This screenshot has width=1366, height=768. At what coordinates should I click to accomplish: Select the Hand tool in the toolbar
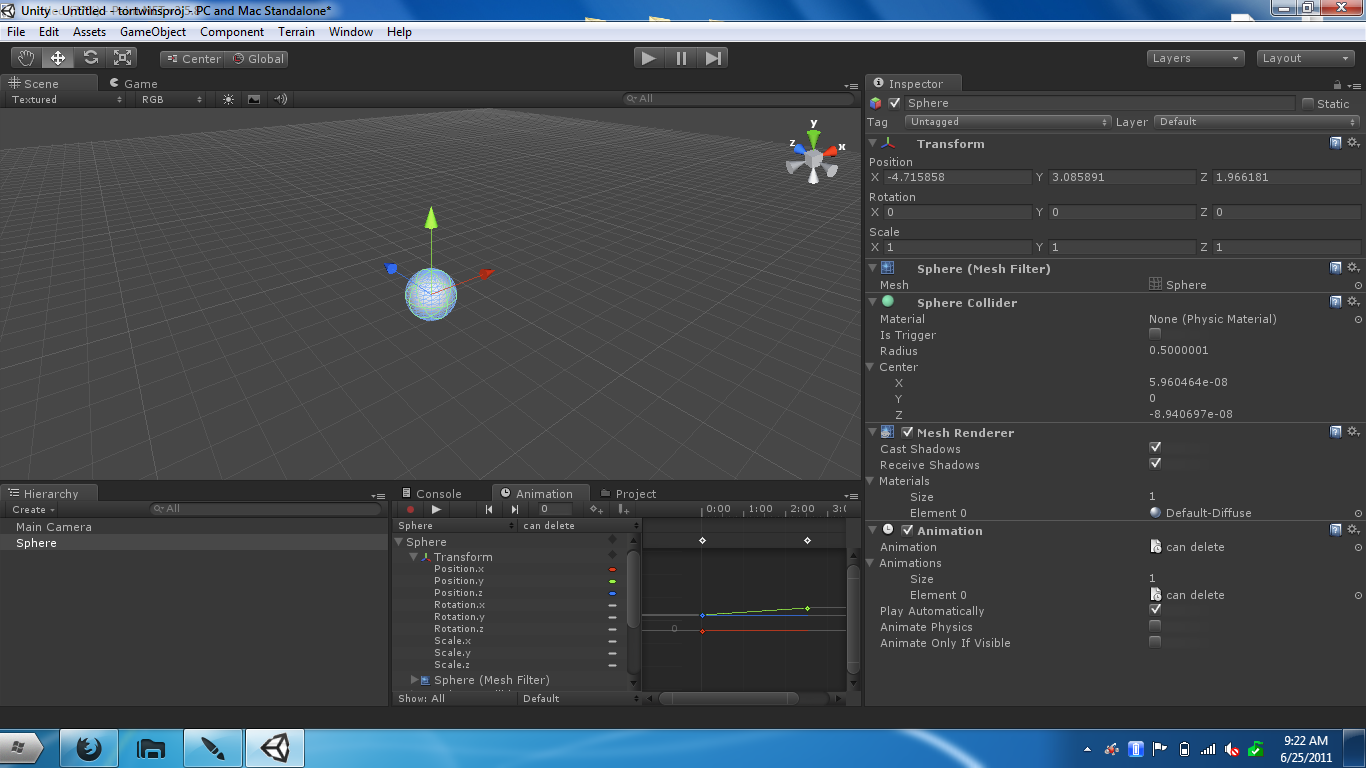[x=25, y=58]
